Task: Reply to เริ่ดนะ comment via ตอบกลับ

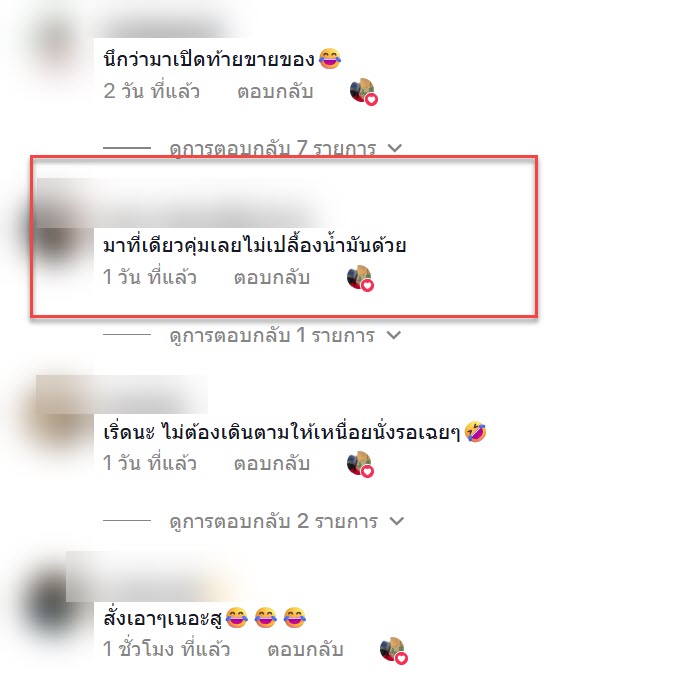Action: tap(271, 464)
